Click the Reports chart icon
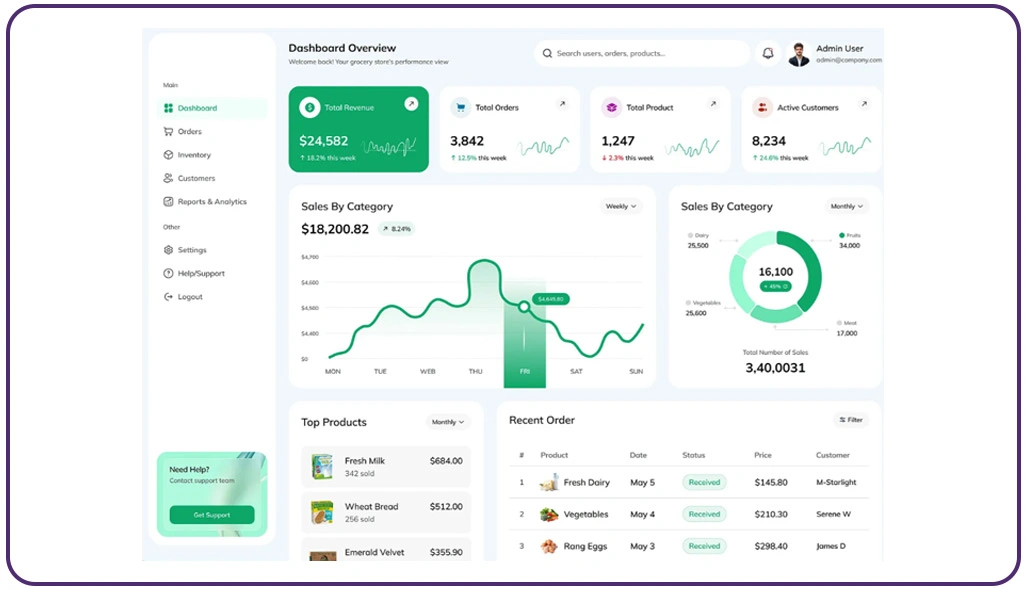The image size is (1026, 589). [x=168, y=202]
